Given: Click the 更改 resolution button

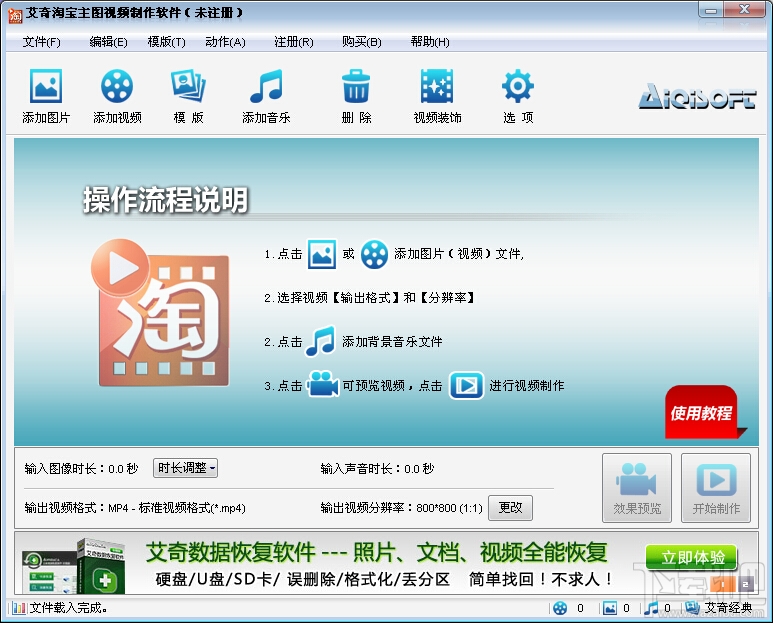Looking at the screenshot, I should point(510,508).
